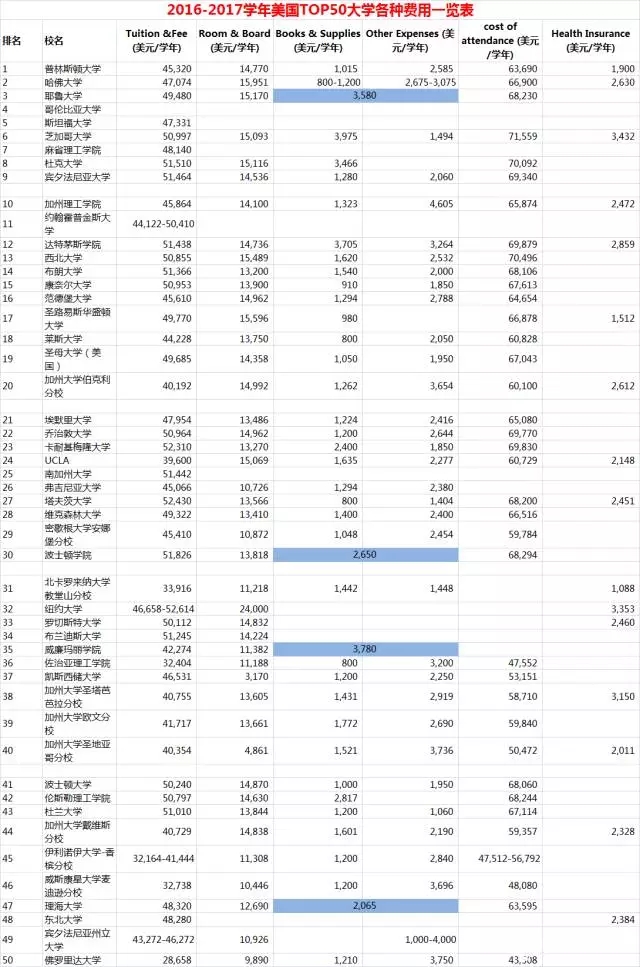This screenshot has height=967, width=640.
Task: Select the cost of attendance column header
Action: (x=500, y=41)
